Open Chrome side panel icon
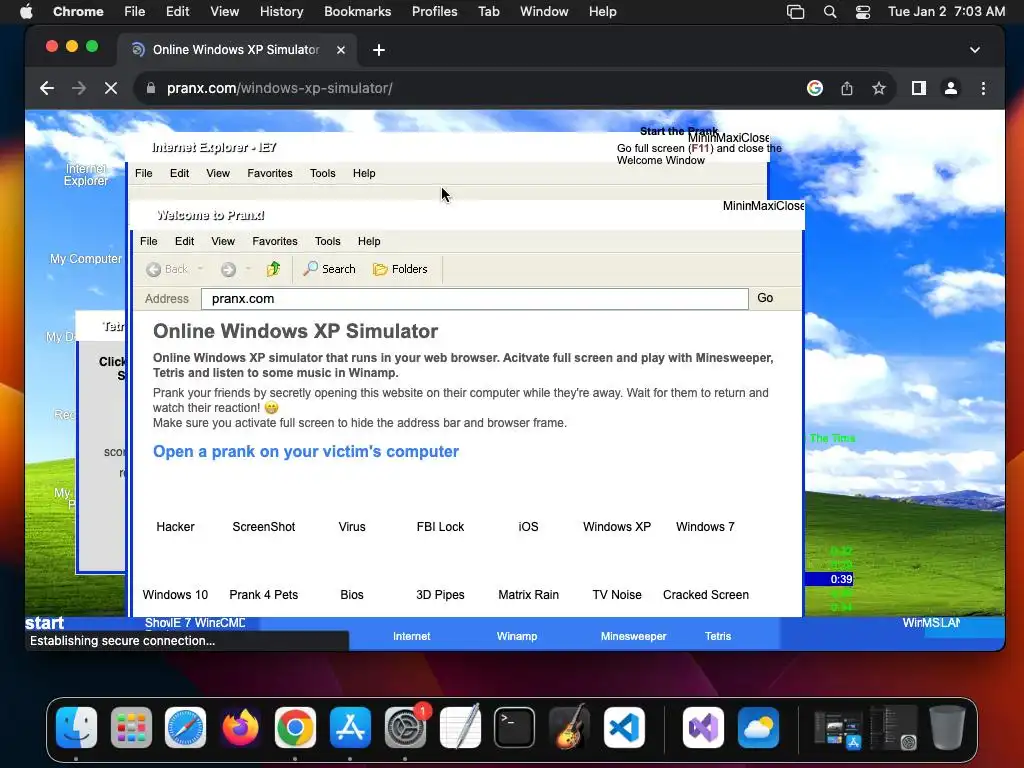The height and width of the screenshot is (768, 1024). click(x=919, y=88)
